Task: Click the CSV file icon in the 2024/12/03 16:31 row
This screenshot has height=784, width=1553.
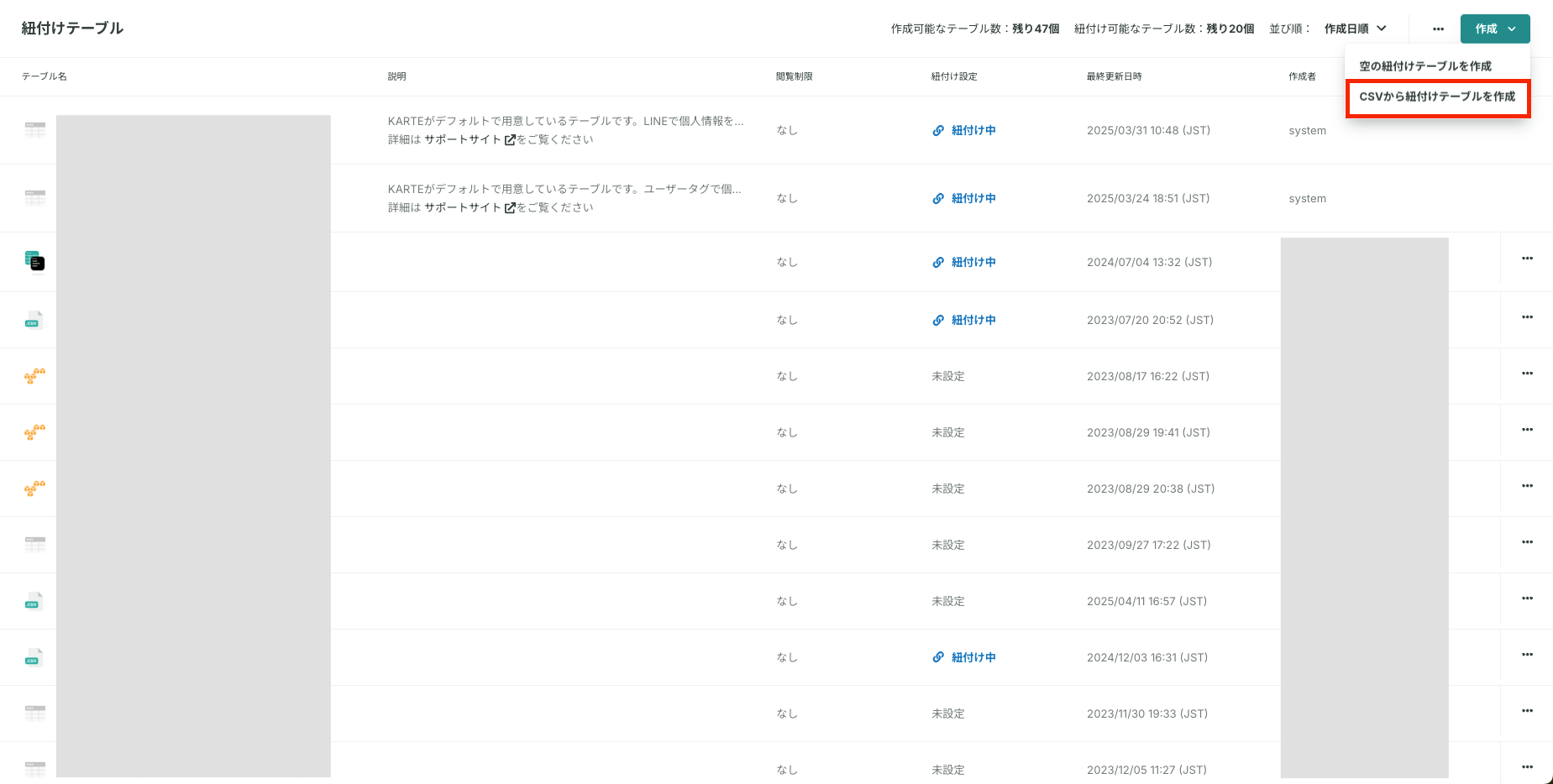Action: click(34, 657)
